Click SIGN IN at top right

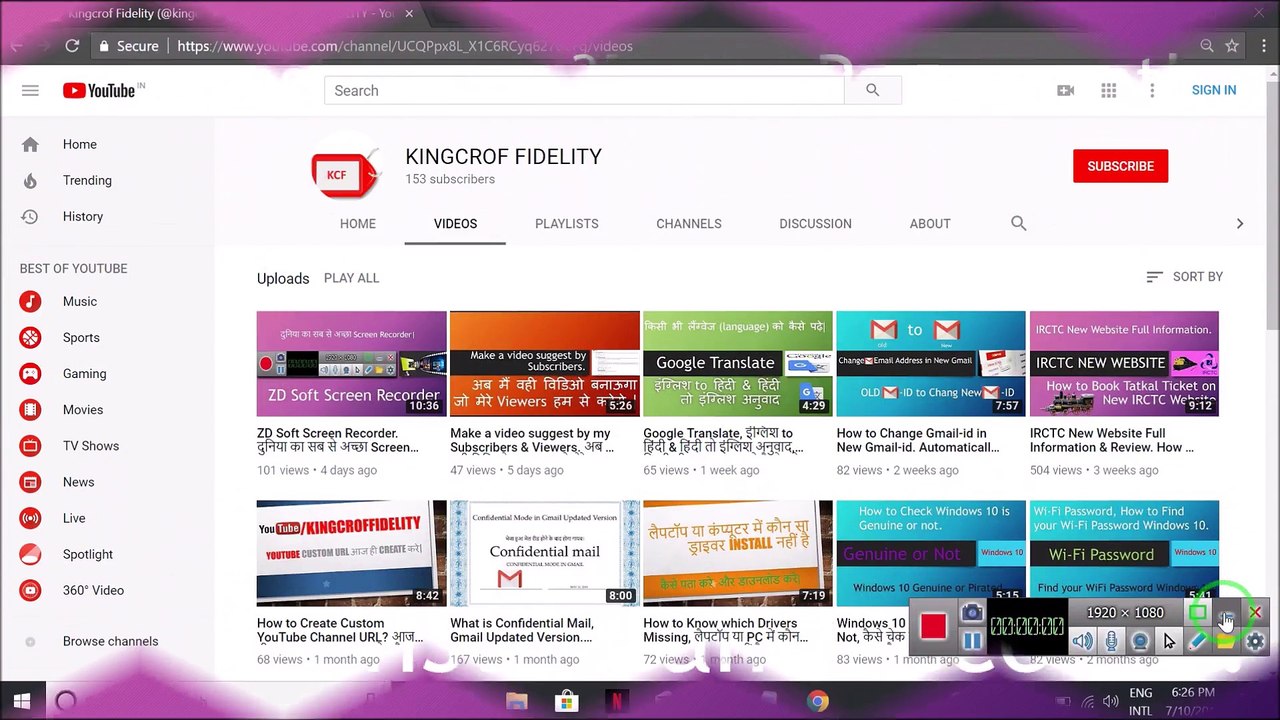[1213, 90]
